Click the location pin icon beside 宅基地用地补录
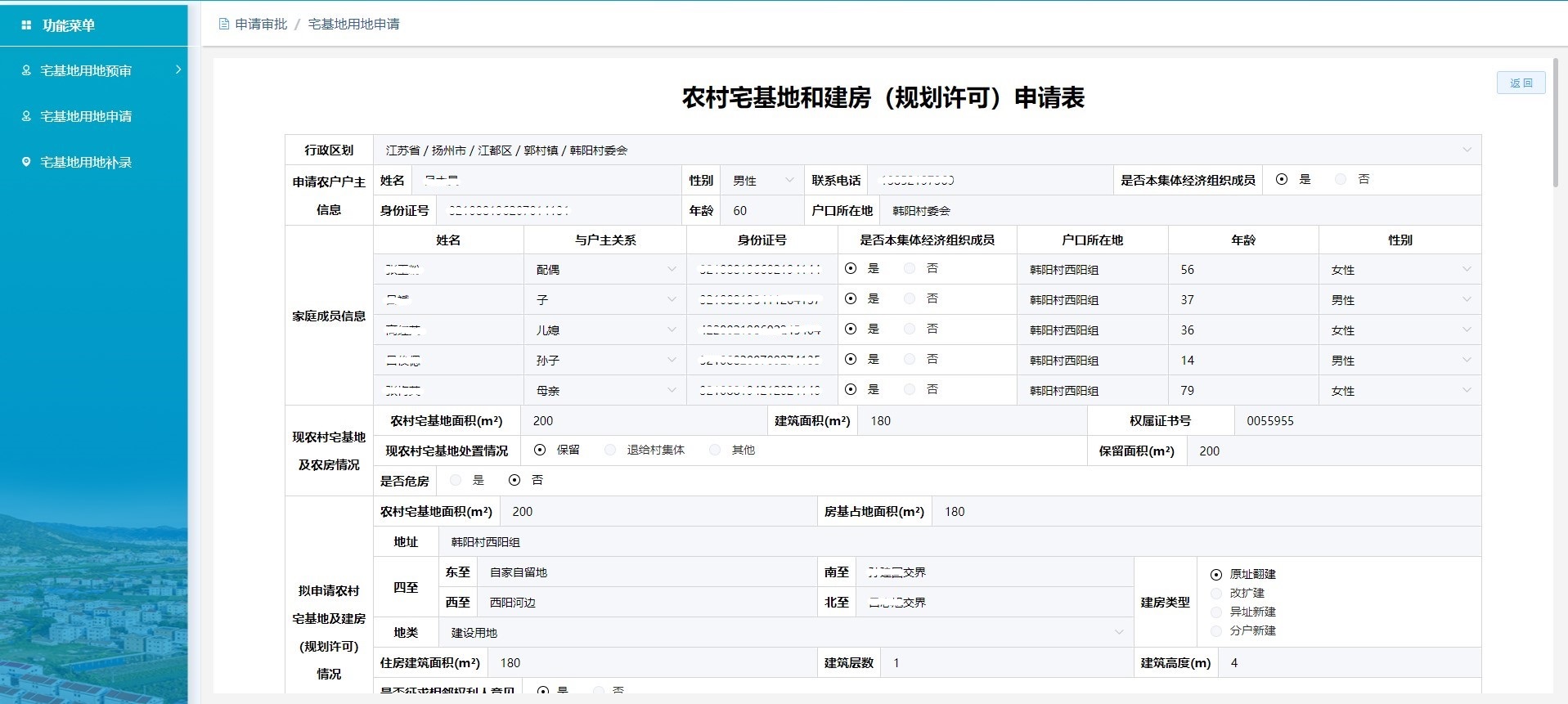The image size is (1568, 704). pyautogui.click(x=26, y=162)
